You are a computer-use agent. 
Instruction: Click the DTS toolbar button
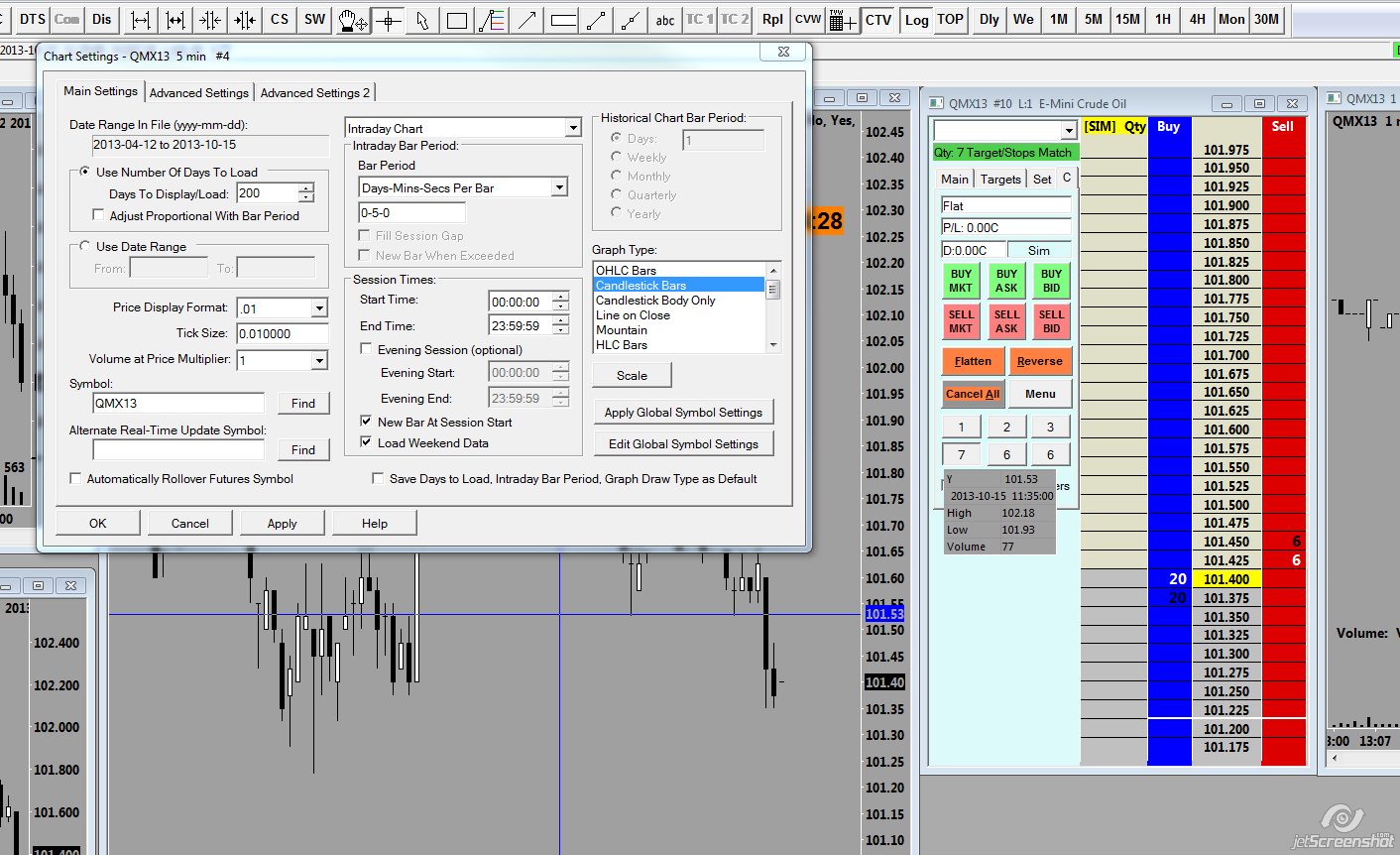(x=33, y=19)
